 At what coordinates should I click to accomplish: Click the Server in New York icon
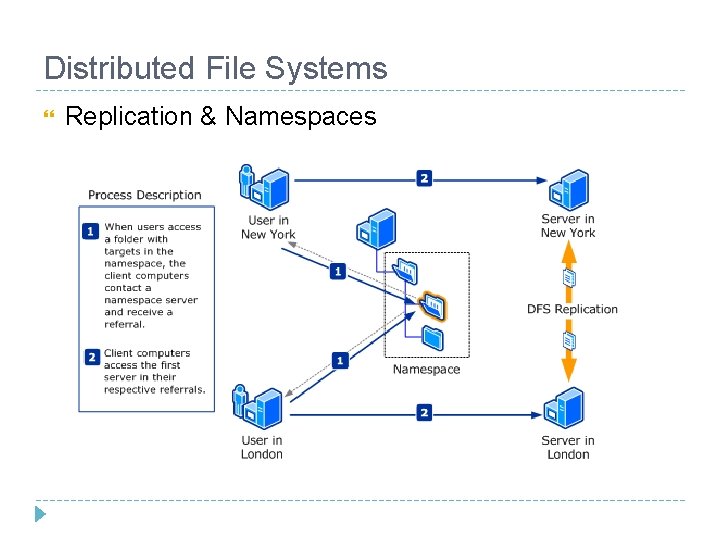tap(569, 190)
